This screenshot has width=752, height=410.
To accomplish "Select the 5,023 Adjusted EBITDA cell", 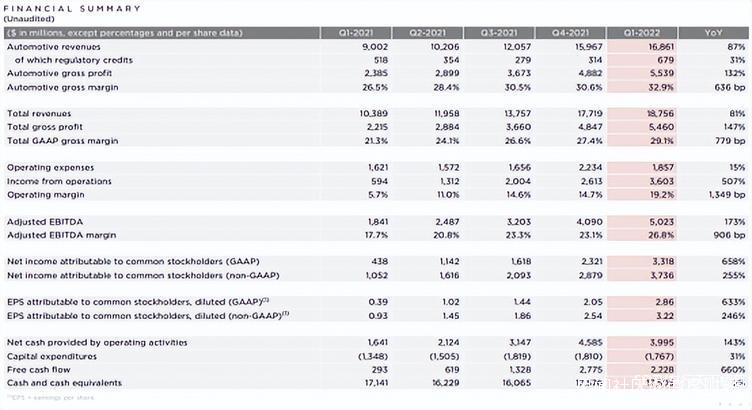I will [x=653, y=221].
